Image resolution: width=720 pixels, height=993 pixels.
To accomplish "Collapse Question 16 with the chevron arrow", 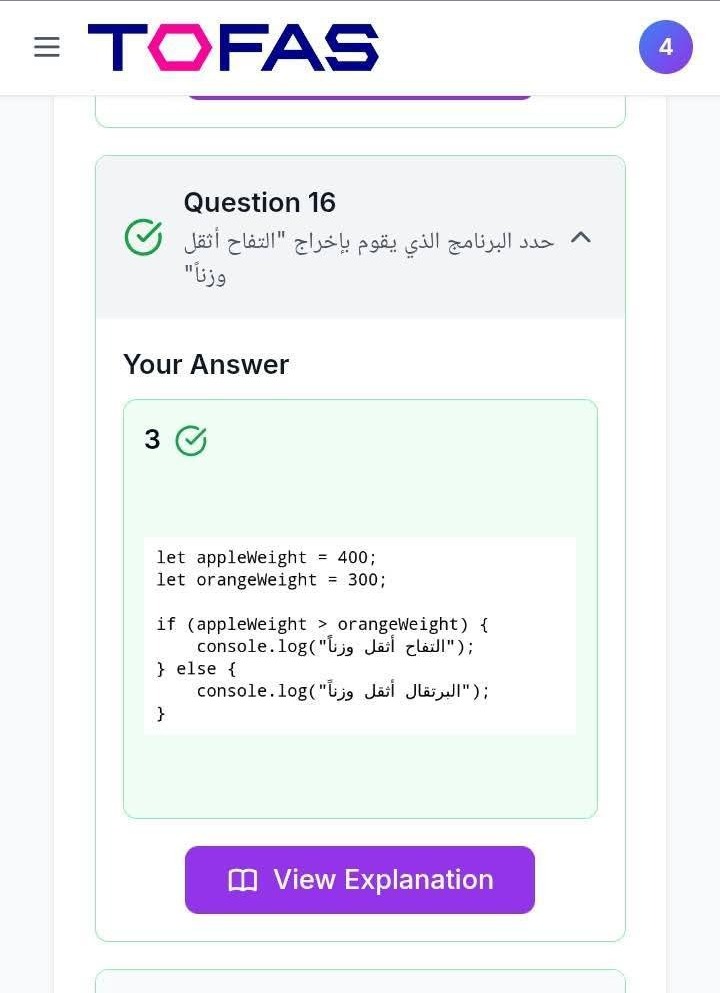I will coord(580,238).
